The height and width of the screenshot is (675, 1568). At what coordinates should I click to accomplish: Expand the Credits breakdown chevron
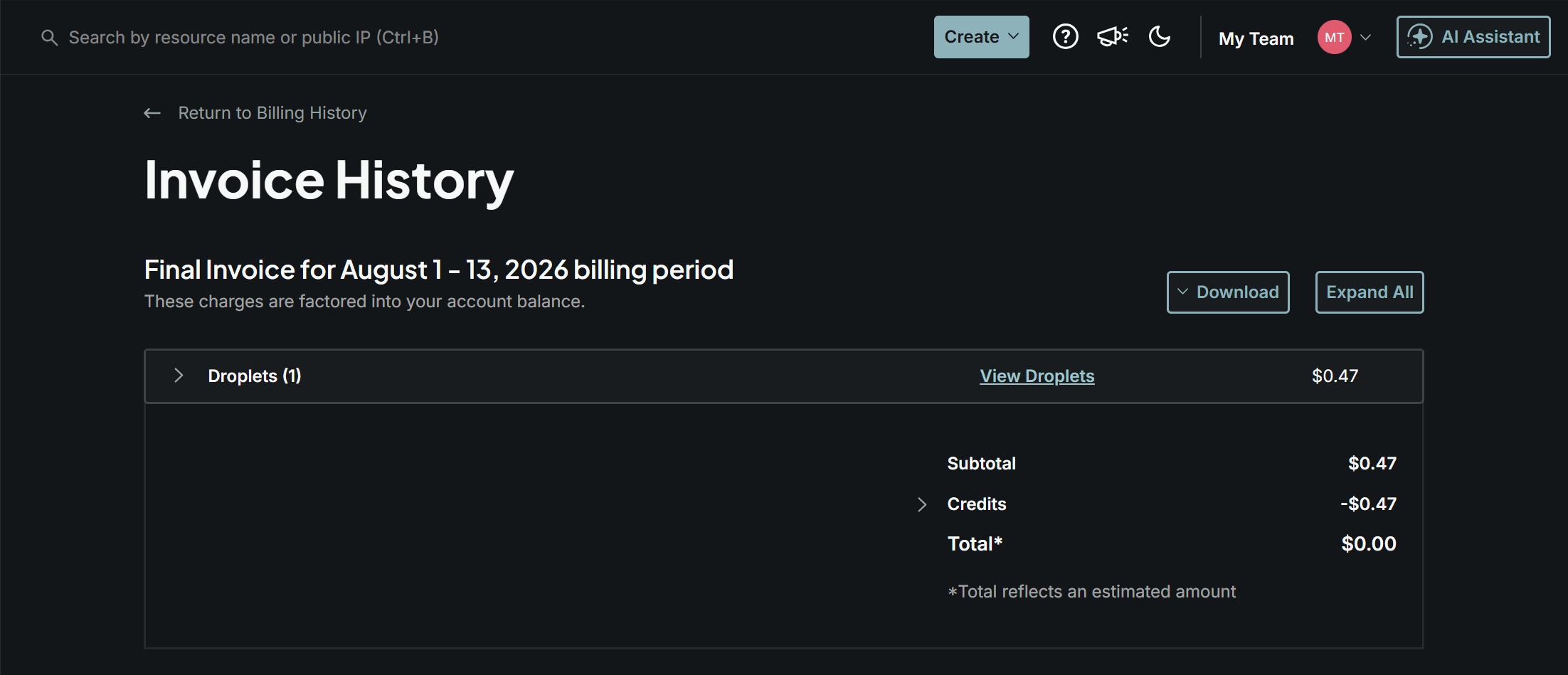tap(922, 504)
